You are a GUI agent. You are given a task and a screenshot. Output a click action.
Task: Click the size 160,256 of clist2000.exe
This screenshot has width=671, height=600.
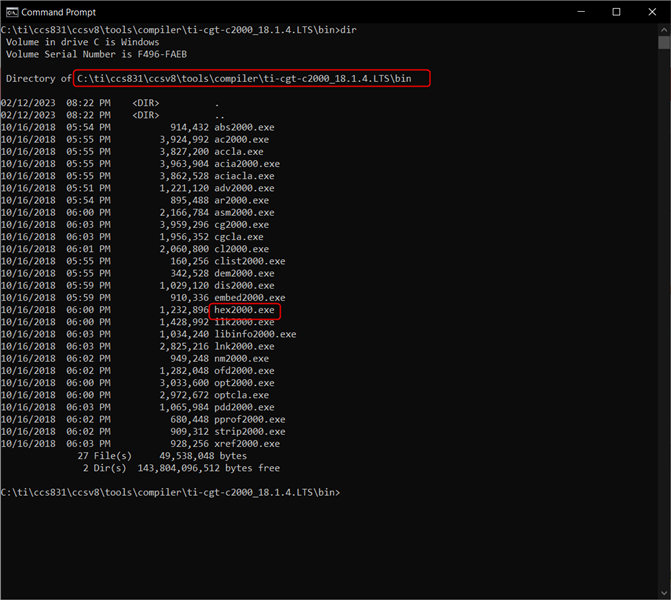(x=190, y=261)
